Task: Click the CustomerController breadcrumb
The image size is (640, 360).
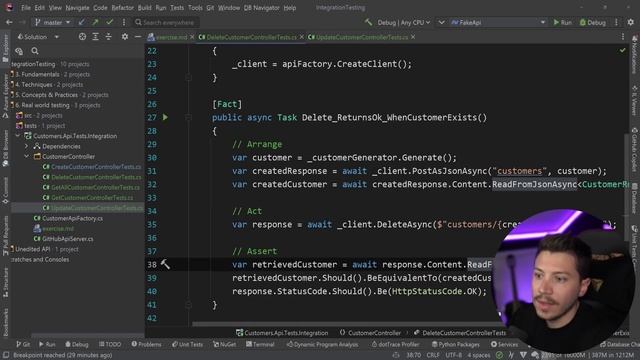Action: [x=370, y=333]
